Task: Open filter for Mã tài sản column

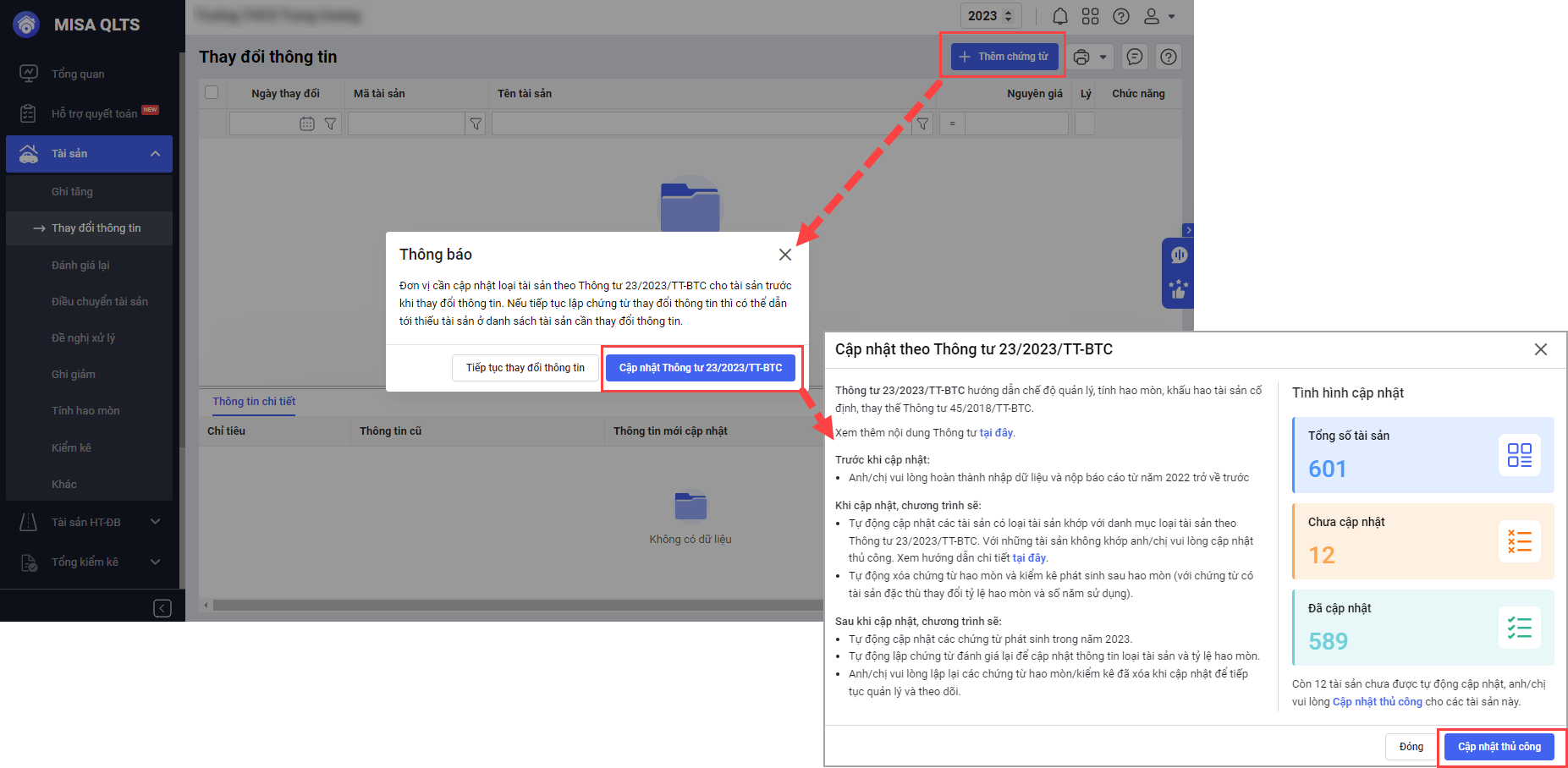Action: pyautogui.click(x=476, y=123)
